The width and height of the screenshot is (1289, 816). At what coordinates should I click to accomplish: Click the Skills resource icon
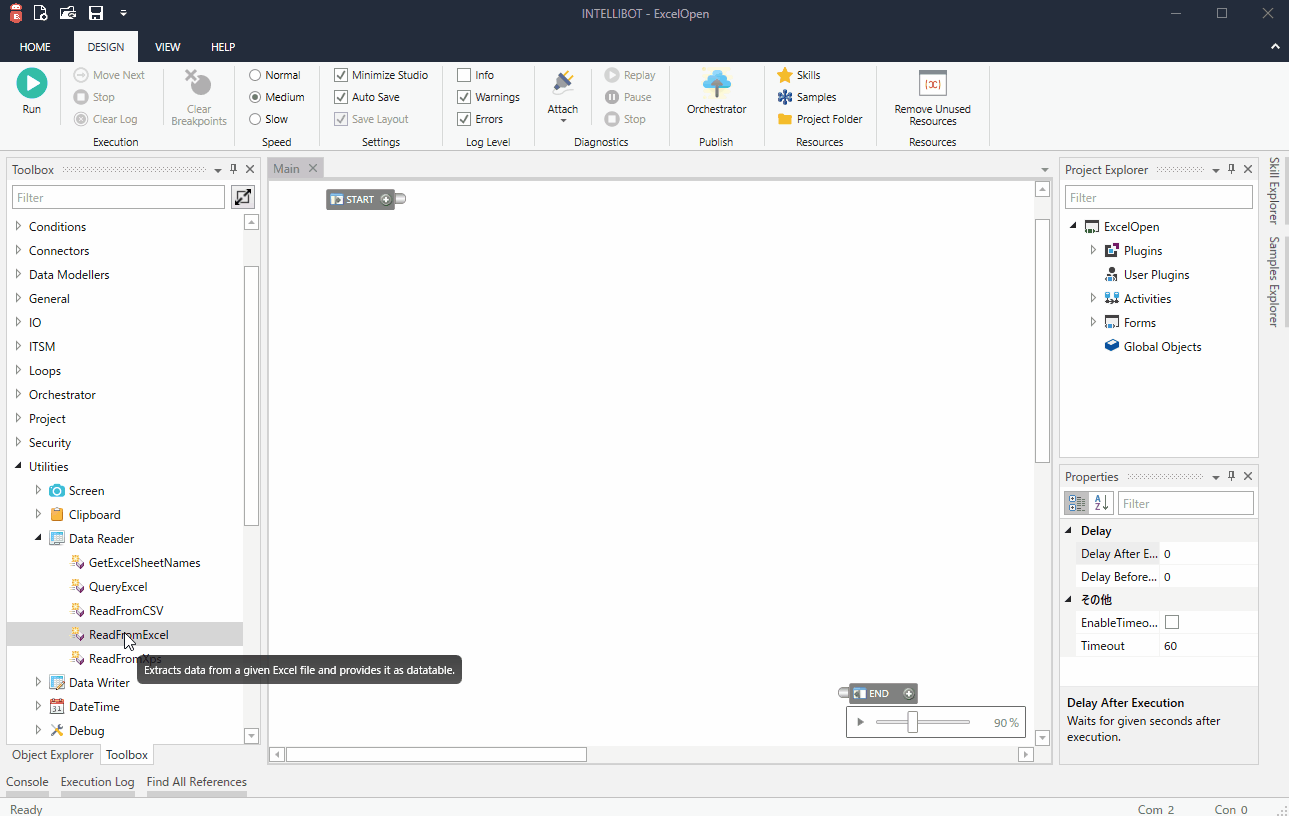[788, 74]
